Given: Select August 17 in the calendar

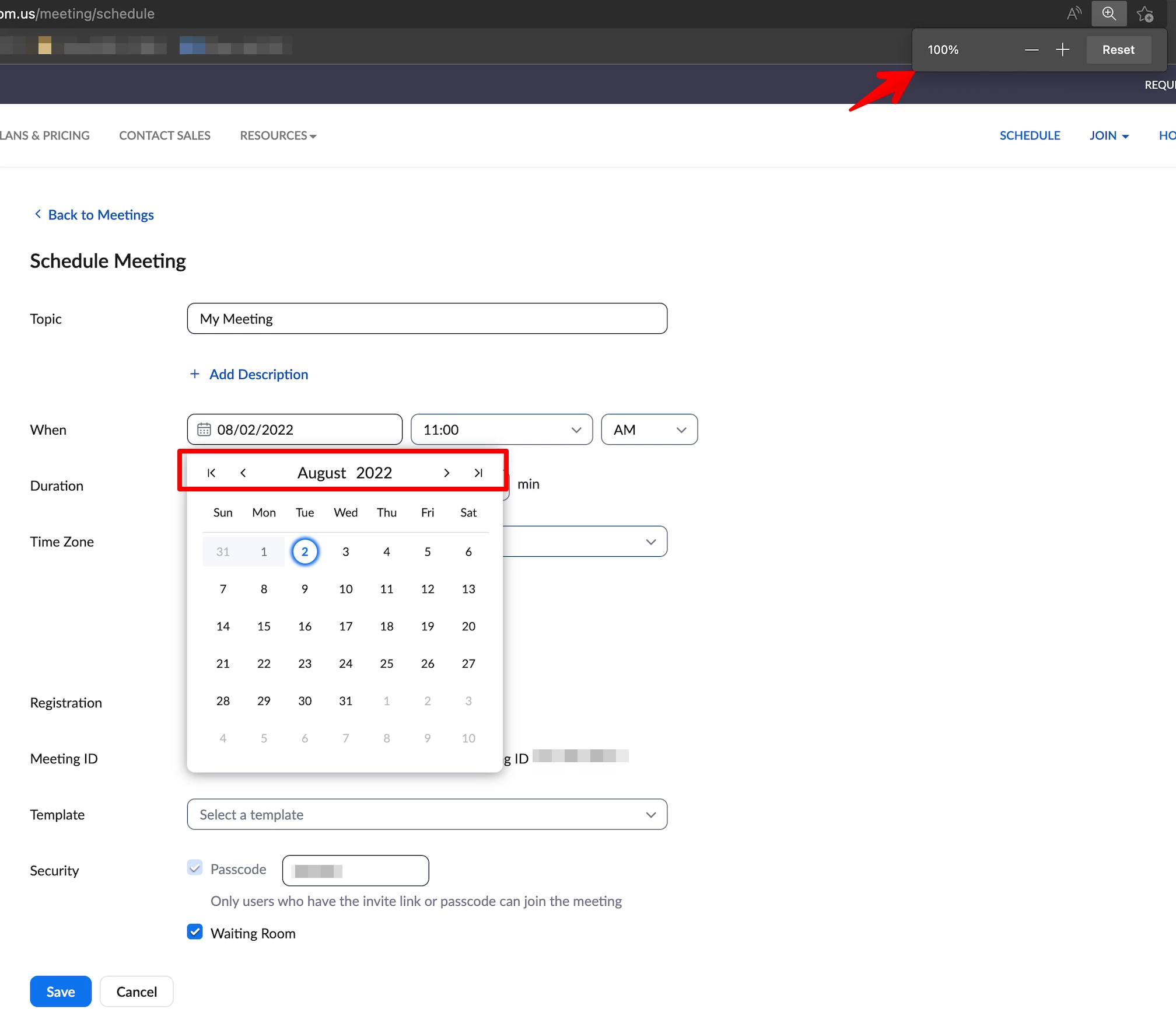Looking at the screenshot, I should [x=345, y=626].
